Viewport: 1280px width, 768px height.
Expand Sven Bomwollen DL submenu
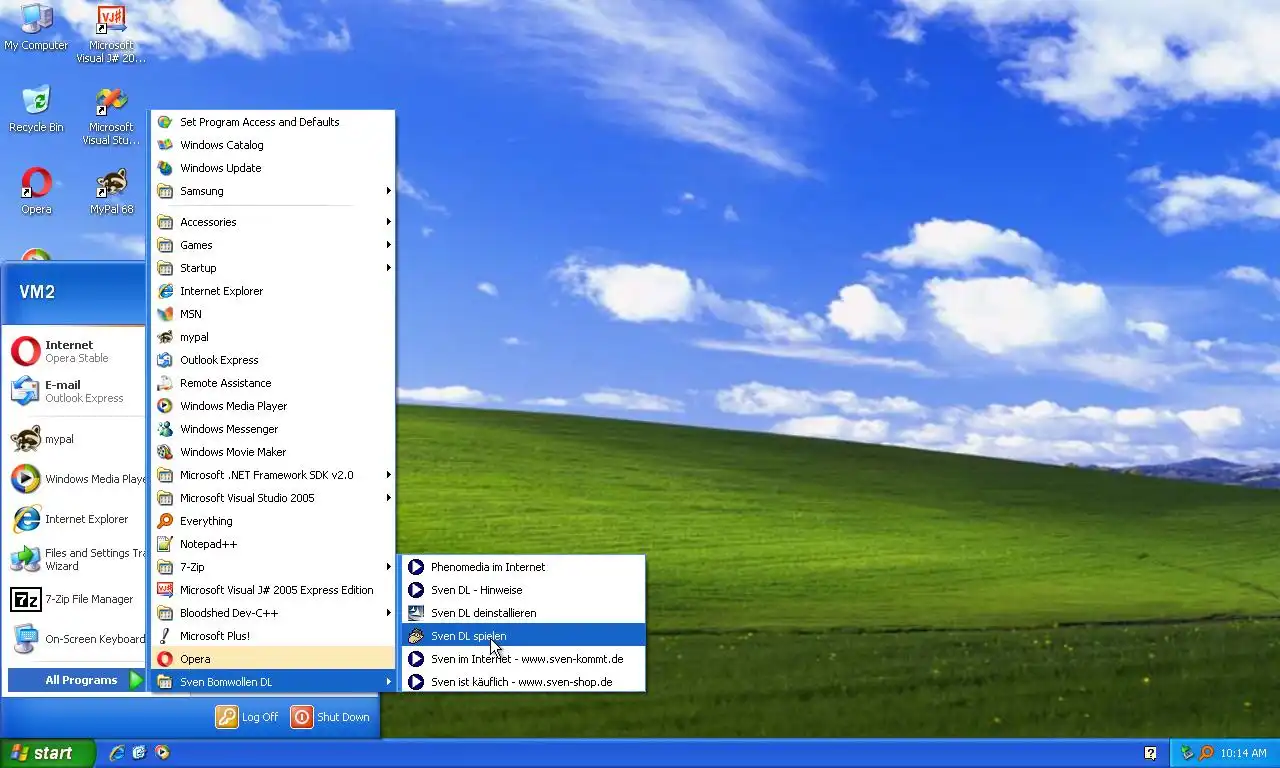point(273,682)
